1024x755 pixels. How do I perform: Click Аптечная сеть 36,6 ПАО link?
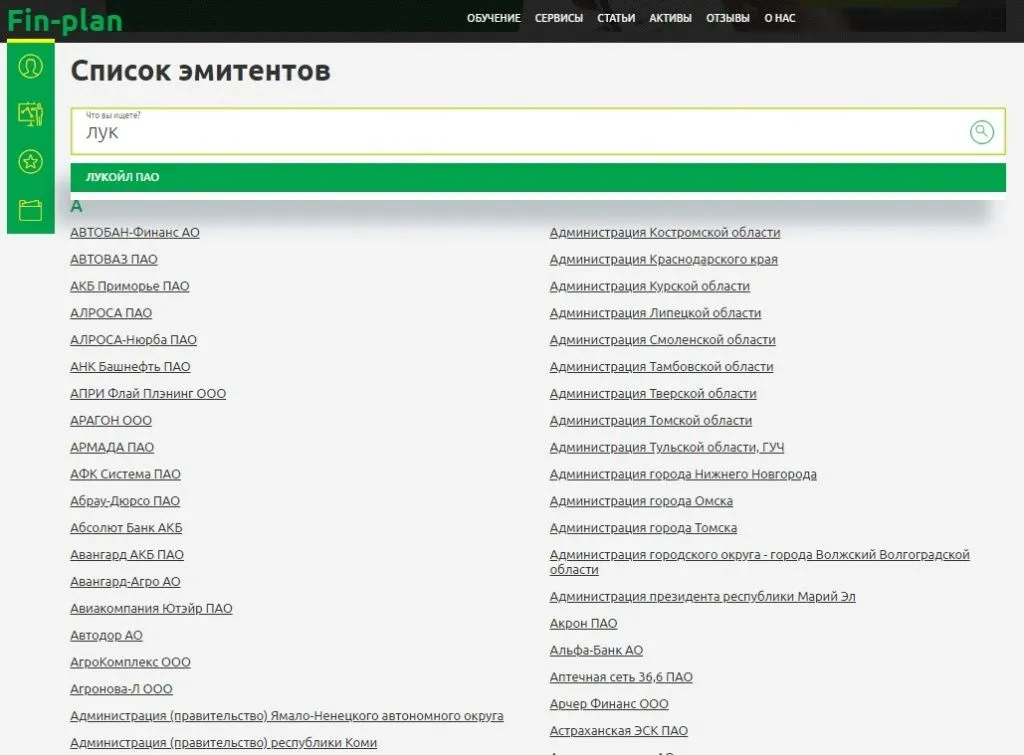pos(621,677)
